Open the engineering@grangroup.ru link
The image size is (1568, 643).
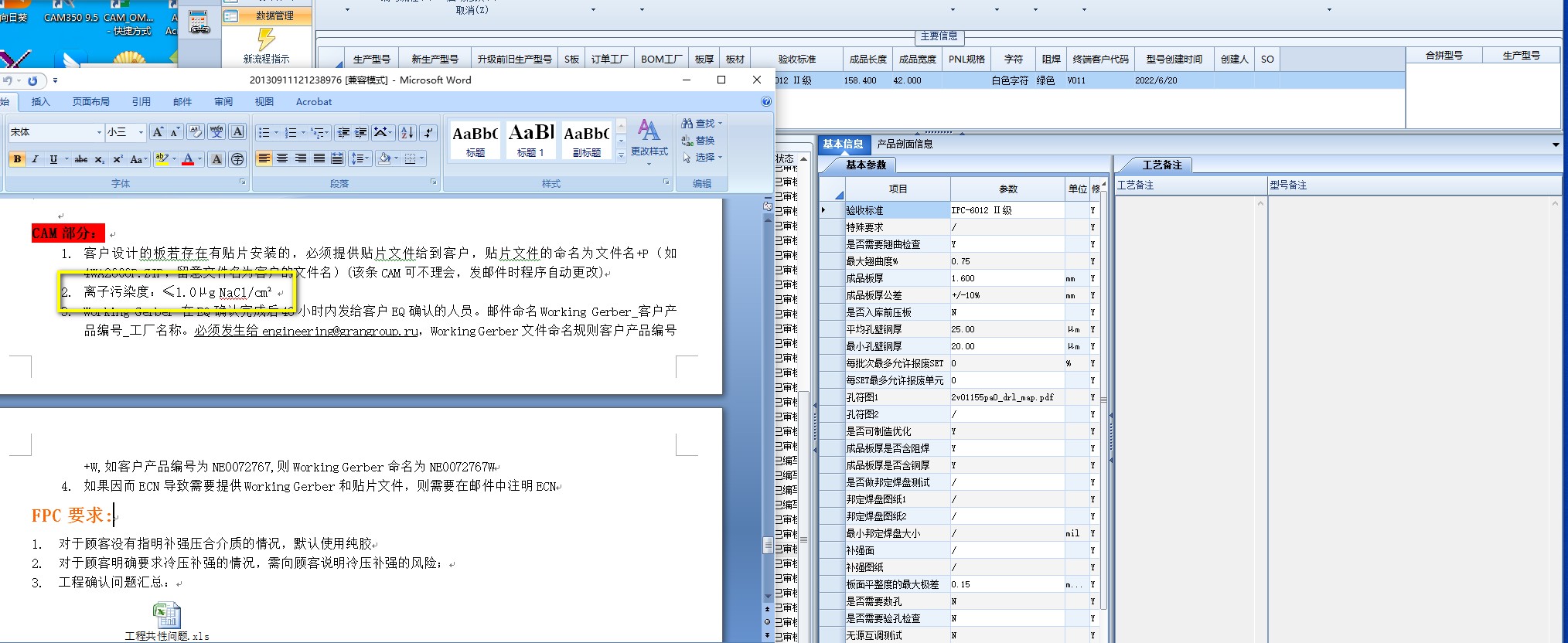click(x=340, y=331)
